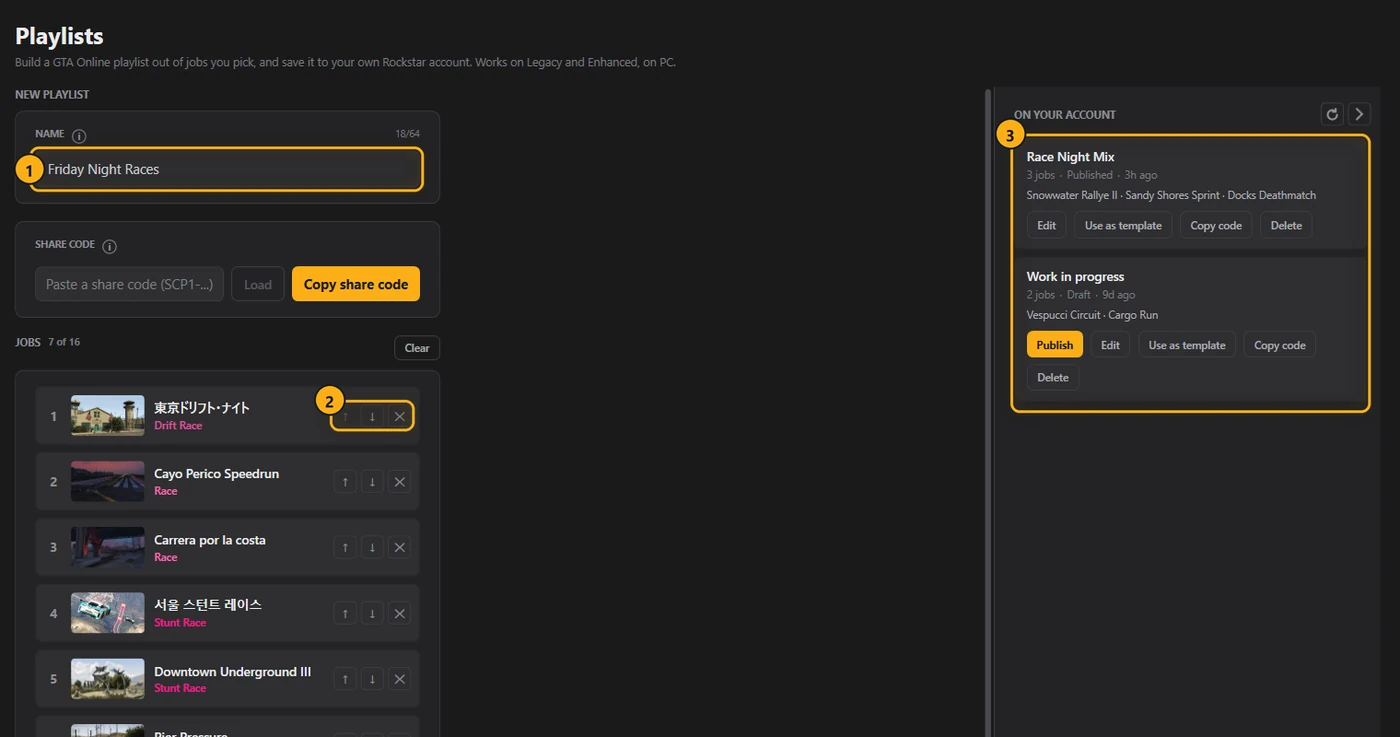Select the Vespucci Circuit · Cargo Run text
This screenshot has height=737, width=1400.
[x=1092, y=315]
